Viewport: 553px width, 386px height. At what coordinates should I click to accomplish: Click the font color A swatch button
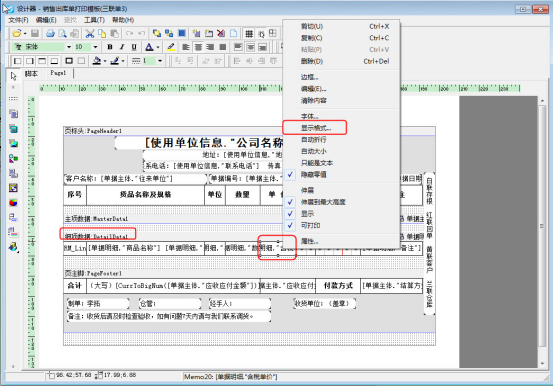click(x=149, y=47)
